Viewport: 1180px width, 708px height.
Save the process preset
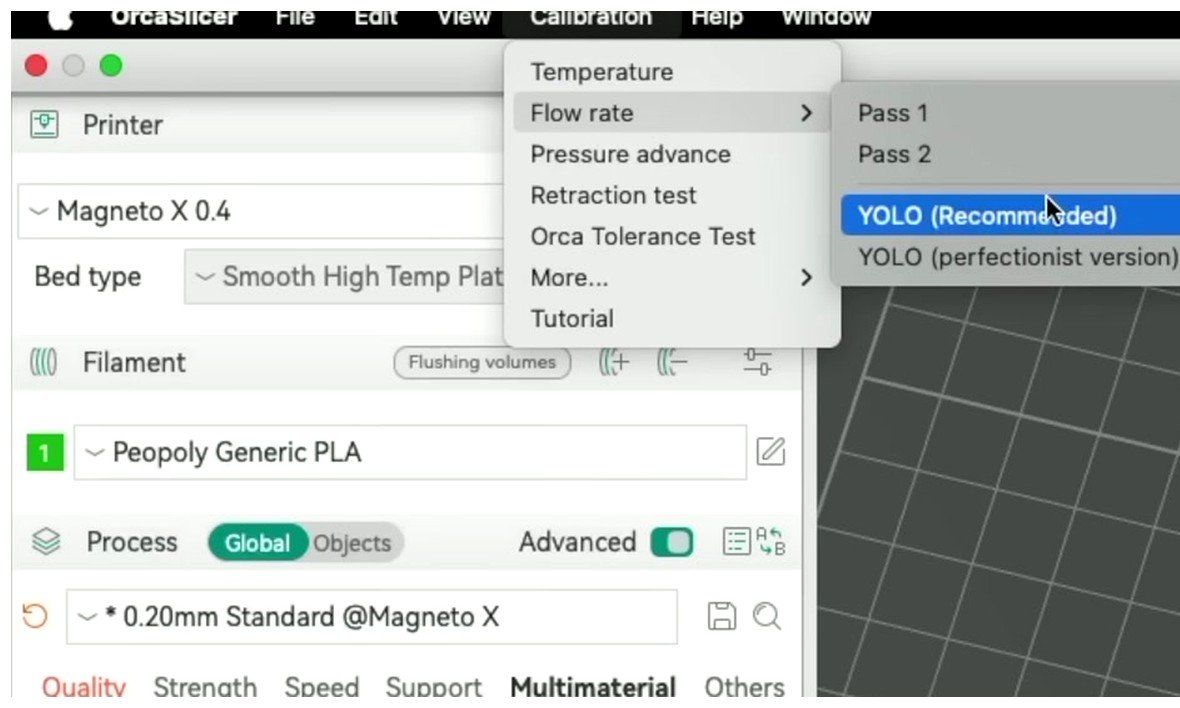point(722,616)
